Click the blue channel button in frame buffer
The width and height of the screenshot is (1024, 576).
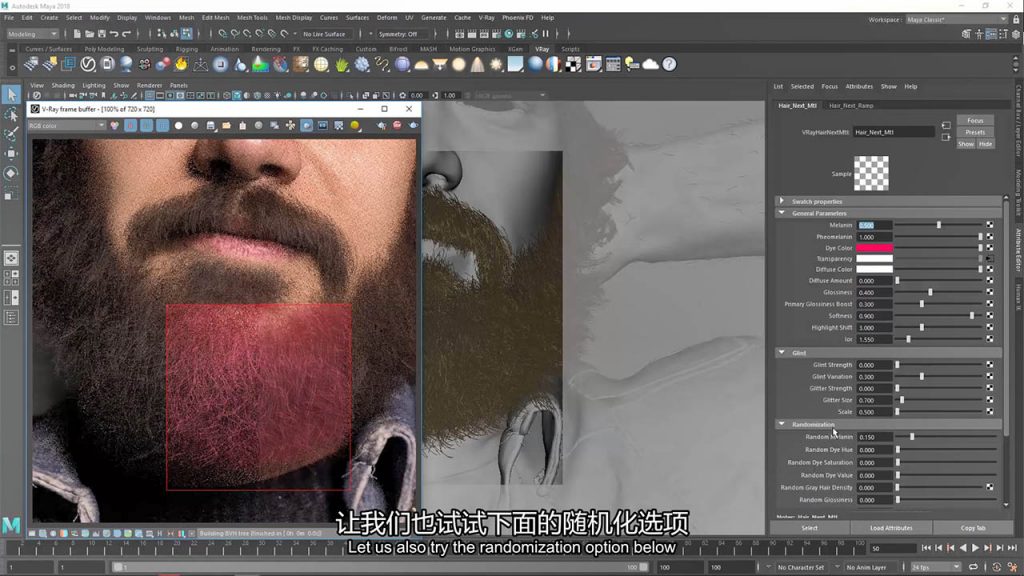point(162,125)
